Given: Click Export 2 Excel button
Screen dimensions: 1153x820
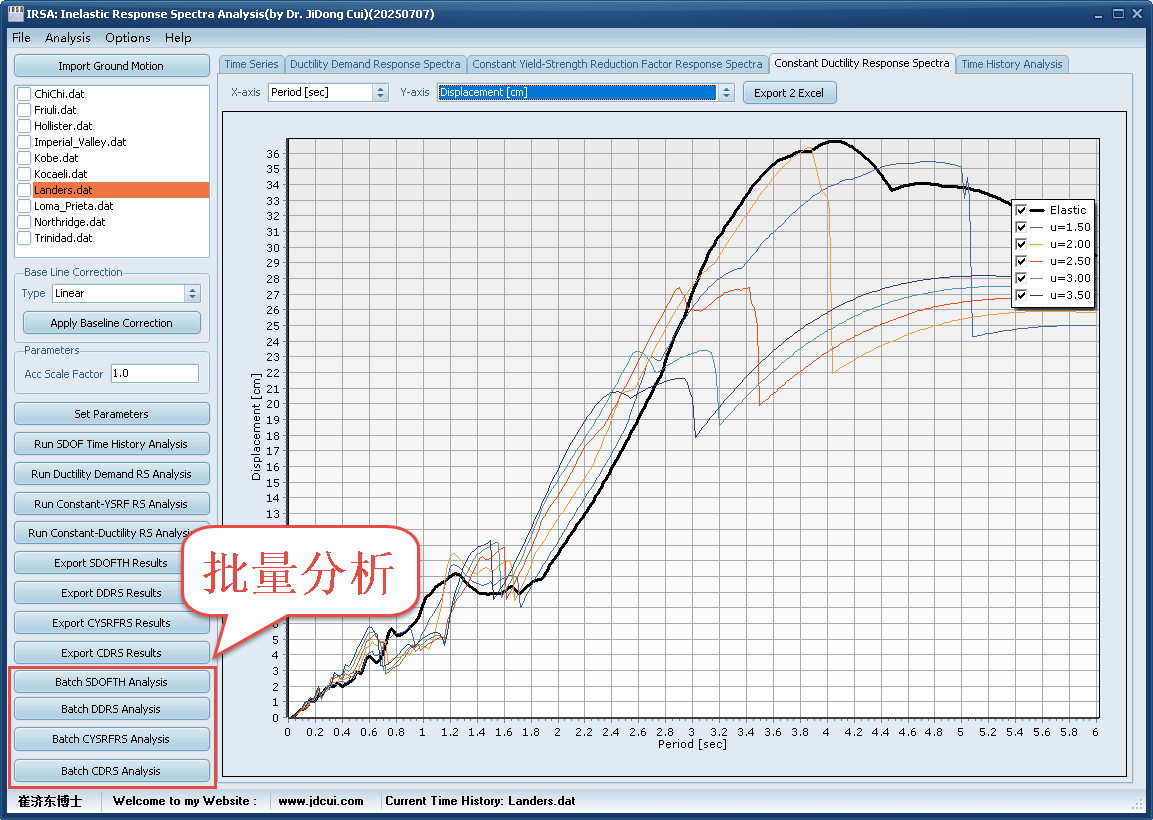Looking at the screenshot, I should pos(789,93).
